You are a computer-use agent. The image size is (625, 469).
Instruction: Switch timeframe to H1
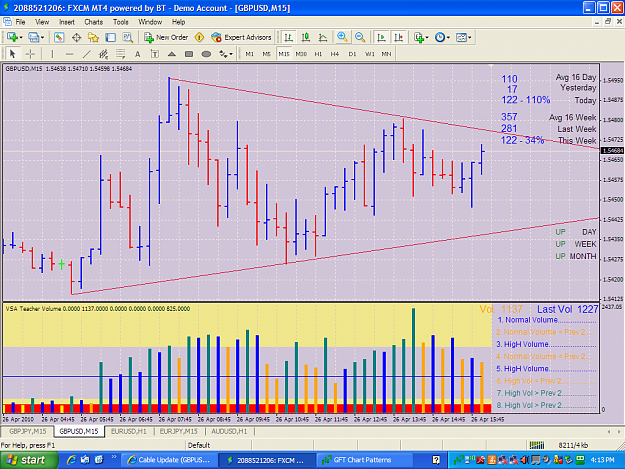pyautogui.click(x=318, y=54)
